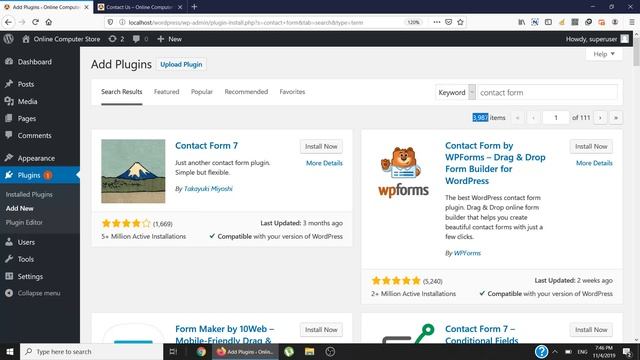Open the Howdy superuser account menu
640x360 pixels.
597,39
